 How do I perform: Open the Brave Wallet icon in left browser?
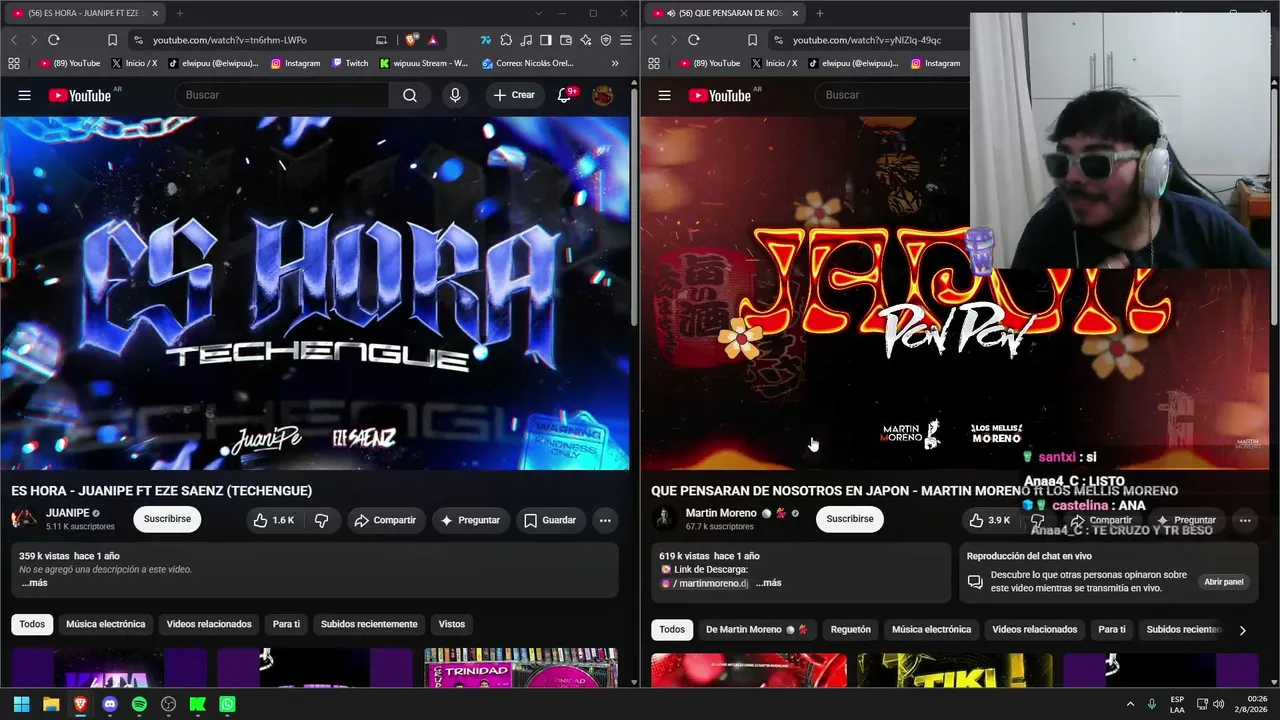[x=566, y=40]
